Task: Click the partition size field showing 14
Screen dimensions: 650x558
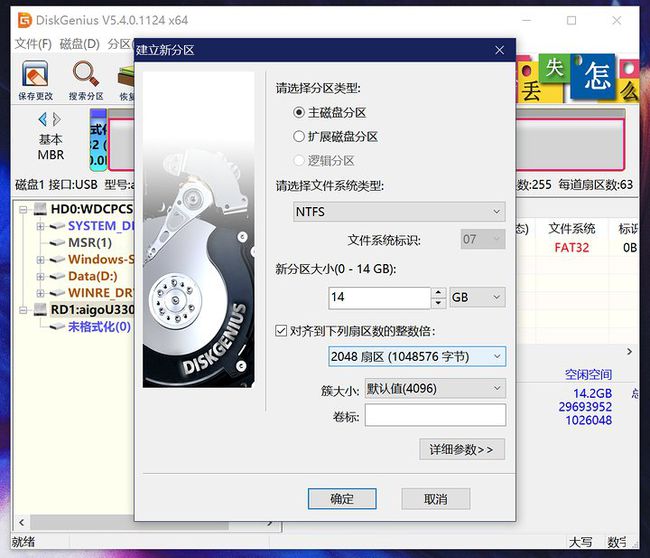Action: click(x=379, y=298)
